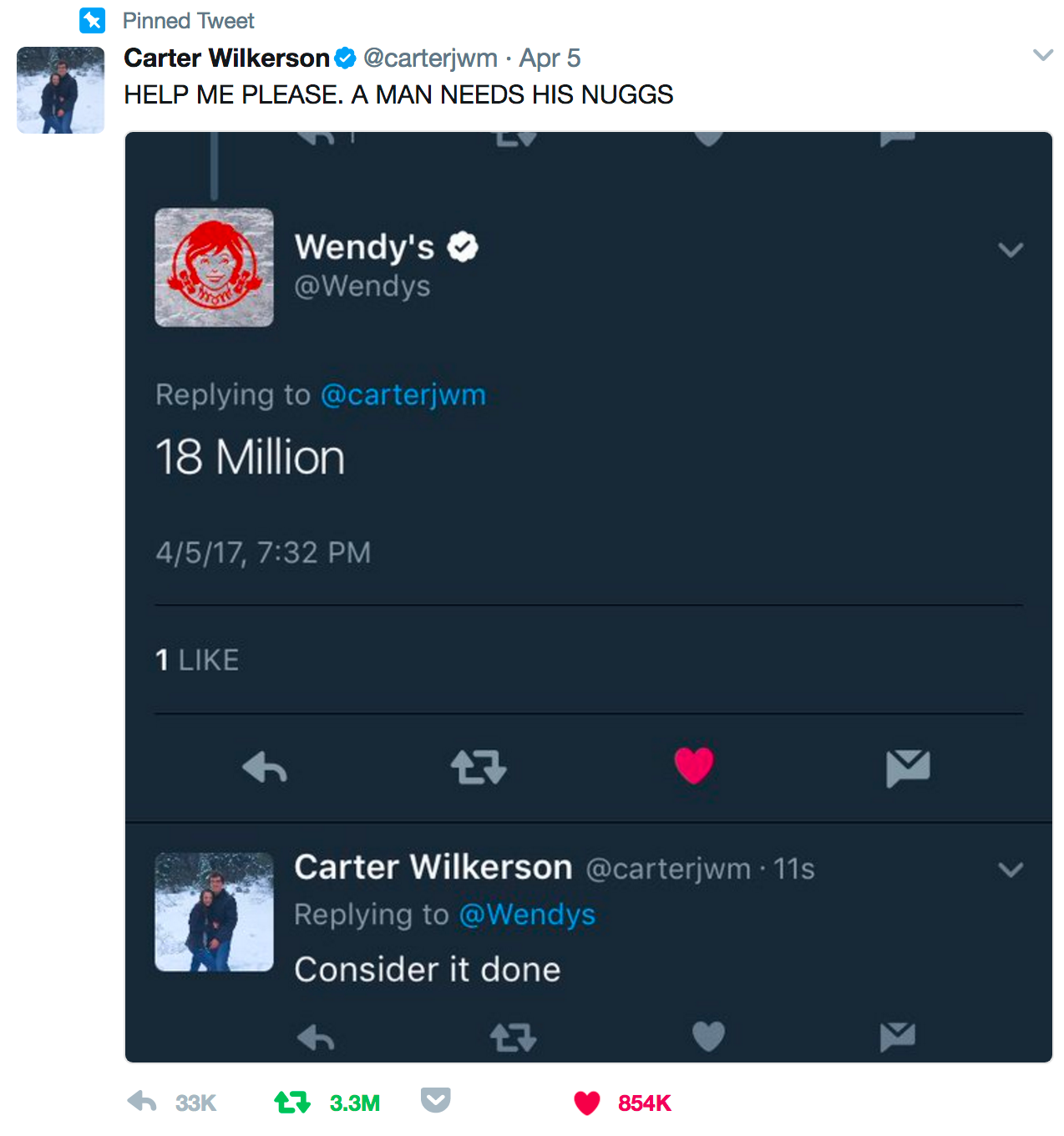
Task: Click the retweet icon under 'Consider it done'
Action: tap(513, 1037)
